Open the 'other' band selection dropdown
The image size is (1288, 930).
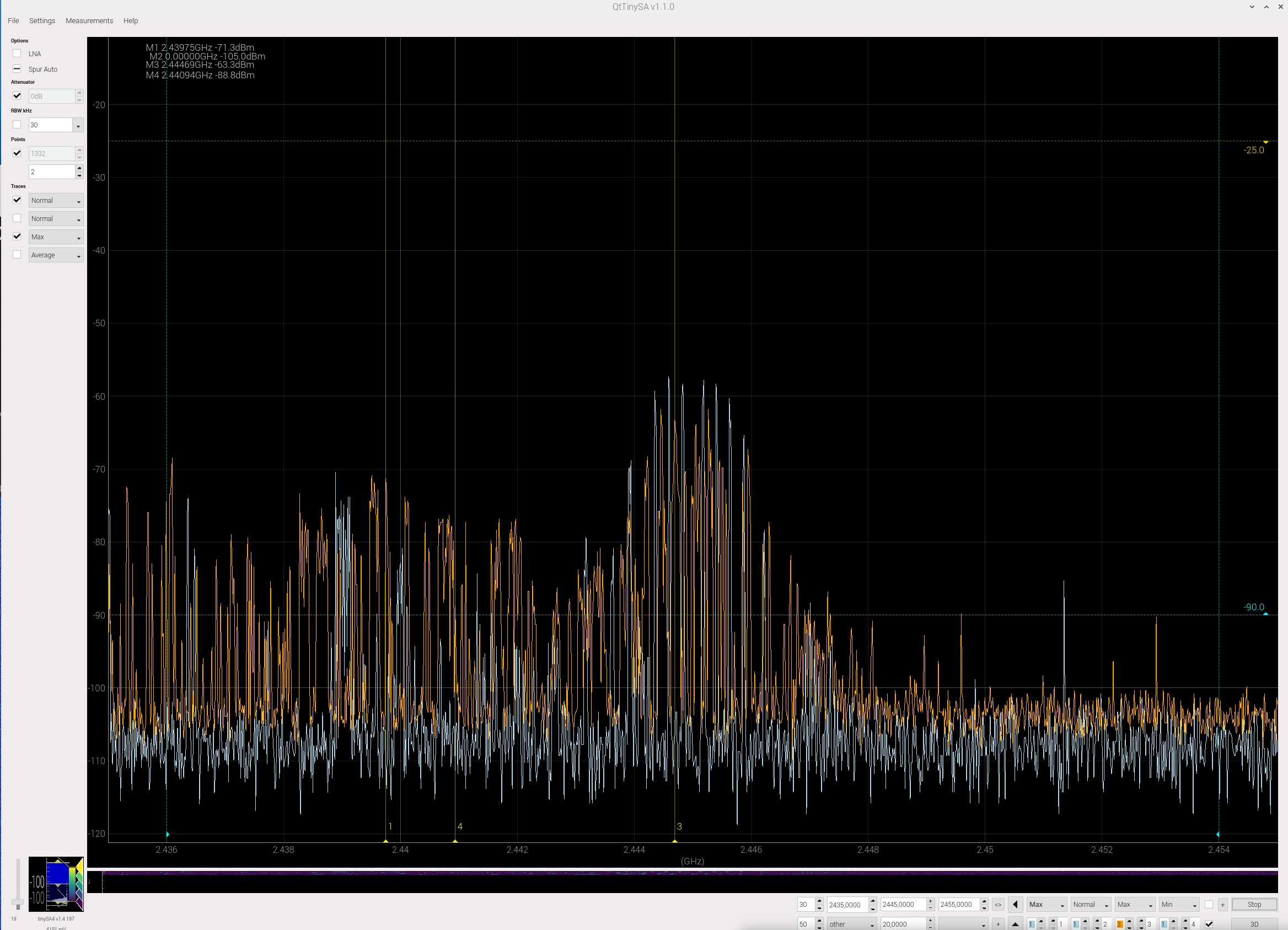[x=851, y=924]
